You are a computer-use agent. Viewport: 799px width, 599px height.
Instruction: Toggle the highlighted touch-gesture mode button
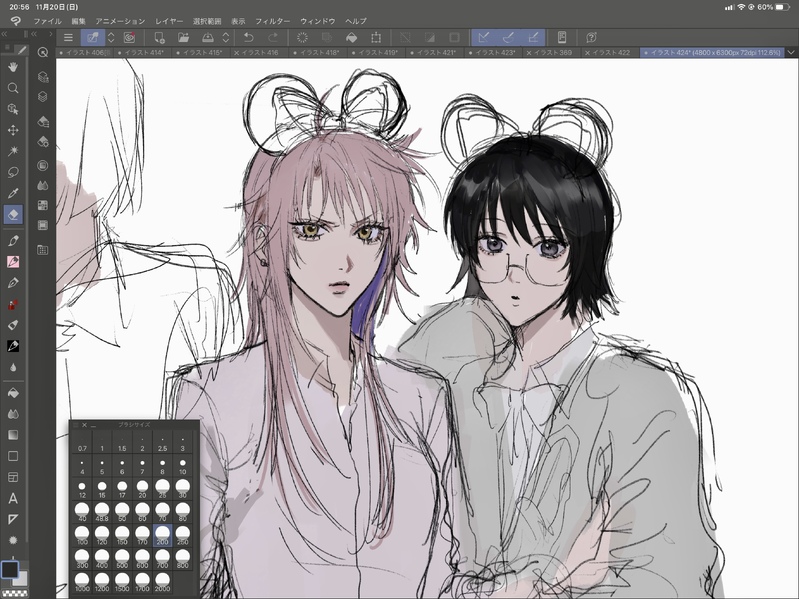pos(93,37)
